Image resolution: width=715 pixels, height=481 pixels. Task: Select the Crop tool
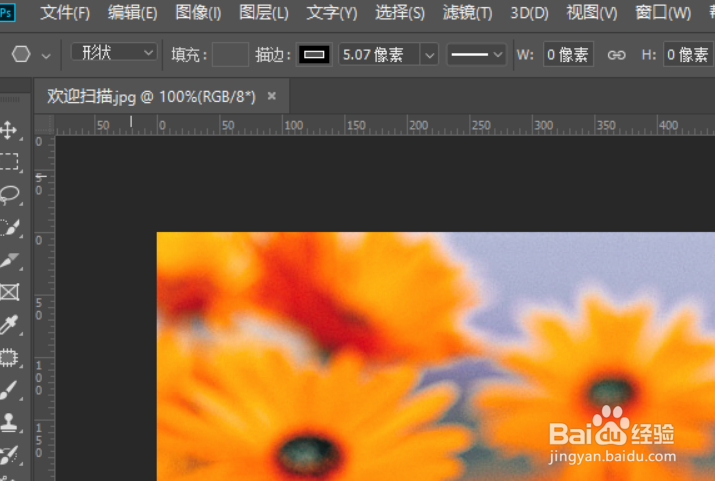point(9,259)
